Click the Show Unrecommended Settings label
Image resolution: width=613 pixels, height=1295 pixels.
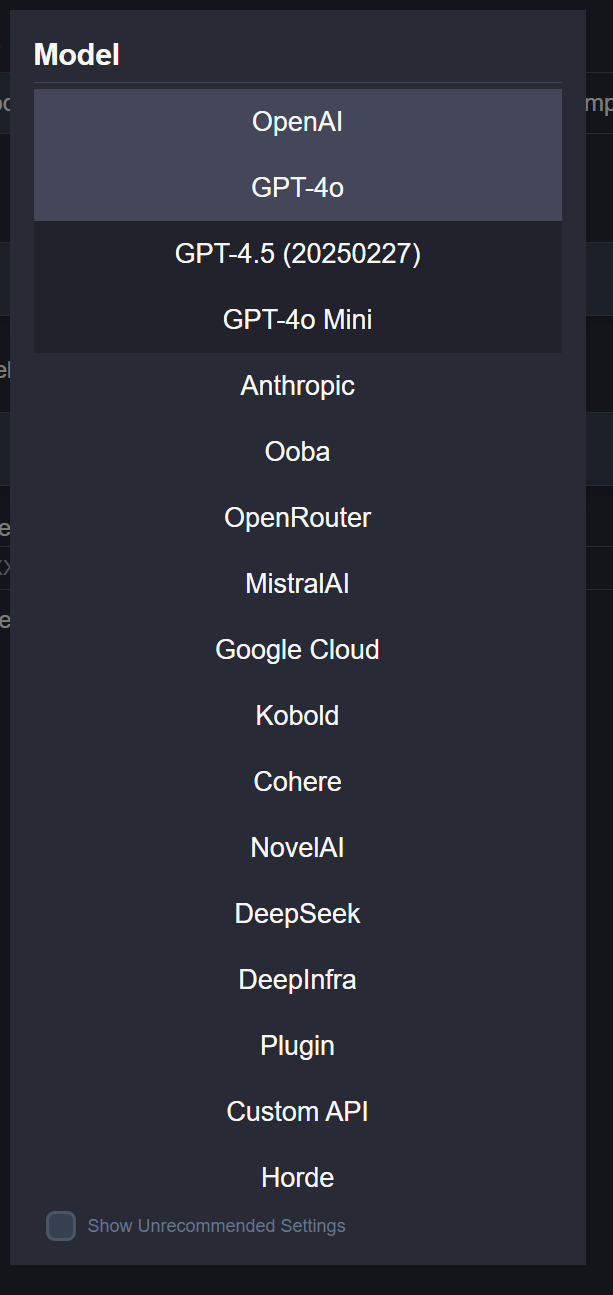pos(216,1226)
